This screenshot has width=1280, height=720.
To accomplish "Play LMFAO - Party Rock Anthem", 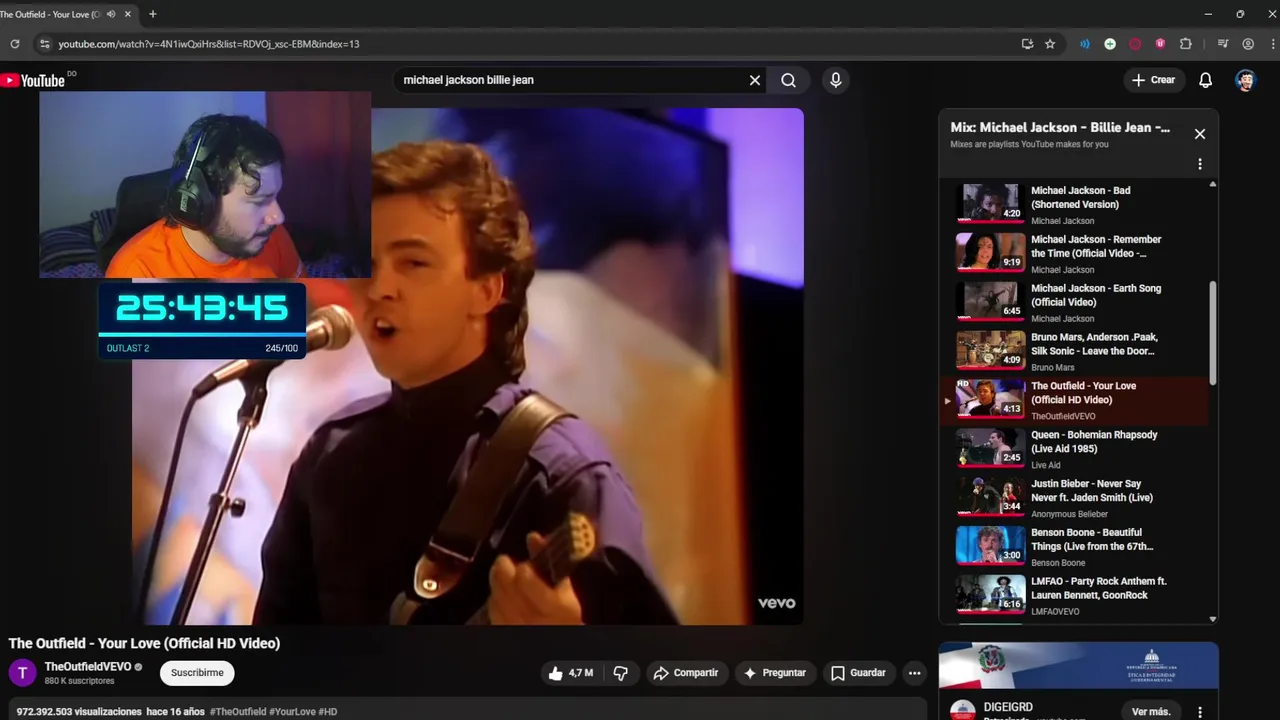I will click(x=1079, y=596).
